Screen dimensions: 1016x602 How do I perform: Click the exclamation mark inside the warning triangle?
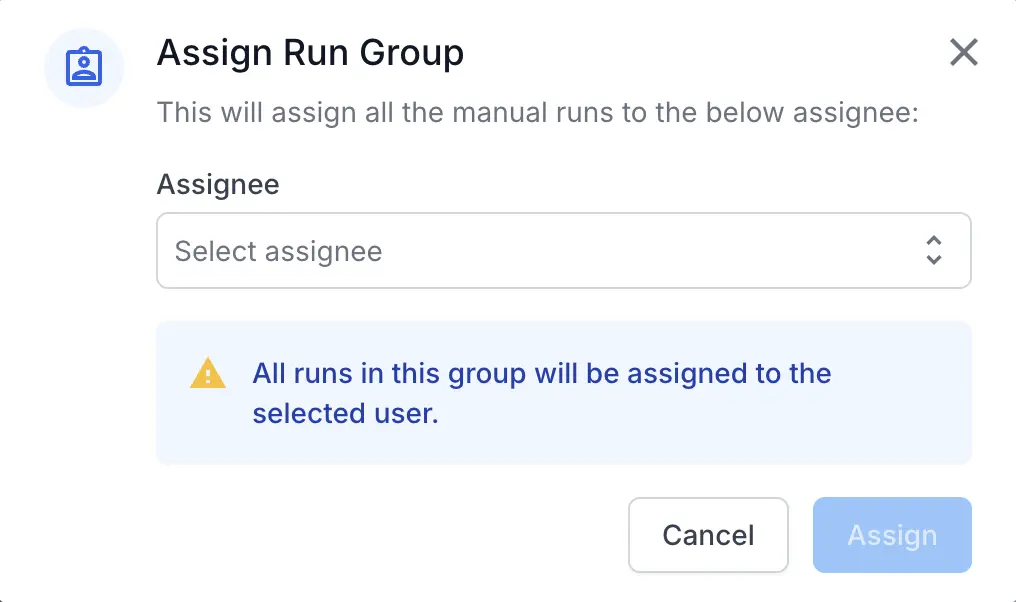point(207,377)
